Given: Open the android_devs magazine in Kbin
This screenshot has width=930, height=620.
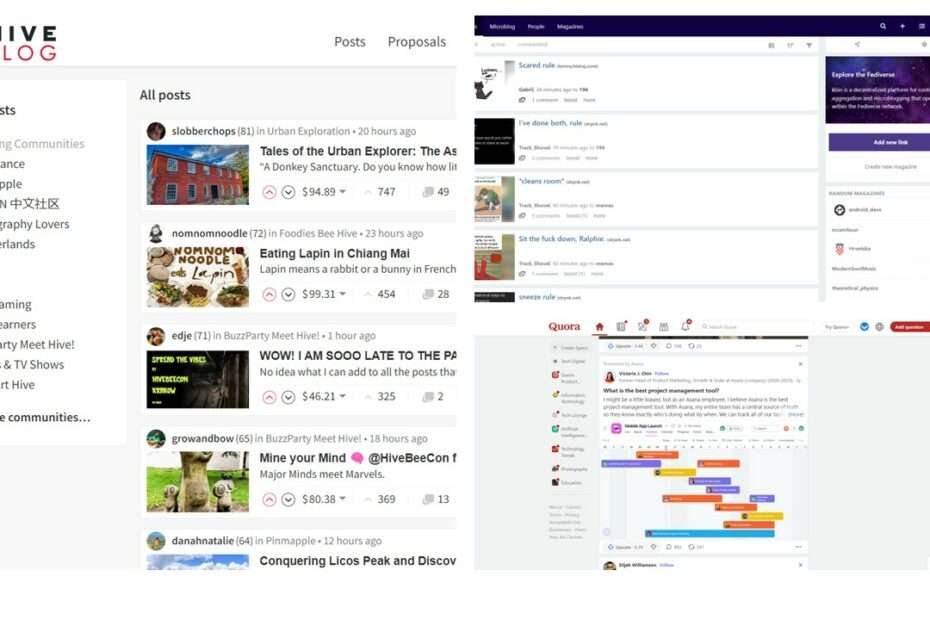Looking at the screenshot, I should [x=864, y=210].
